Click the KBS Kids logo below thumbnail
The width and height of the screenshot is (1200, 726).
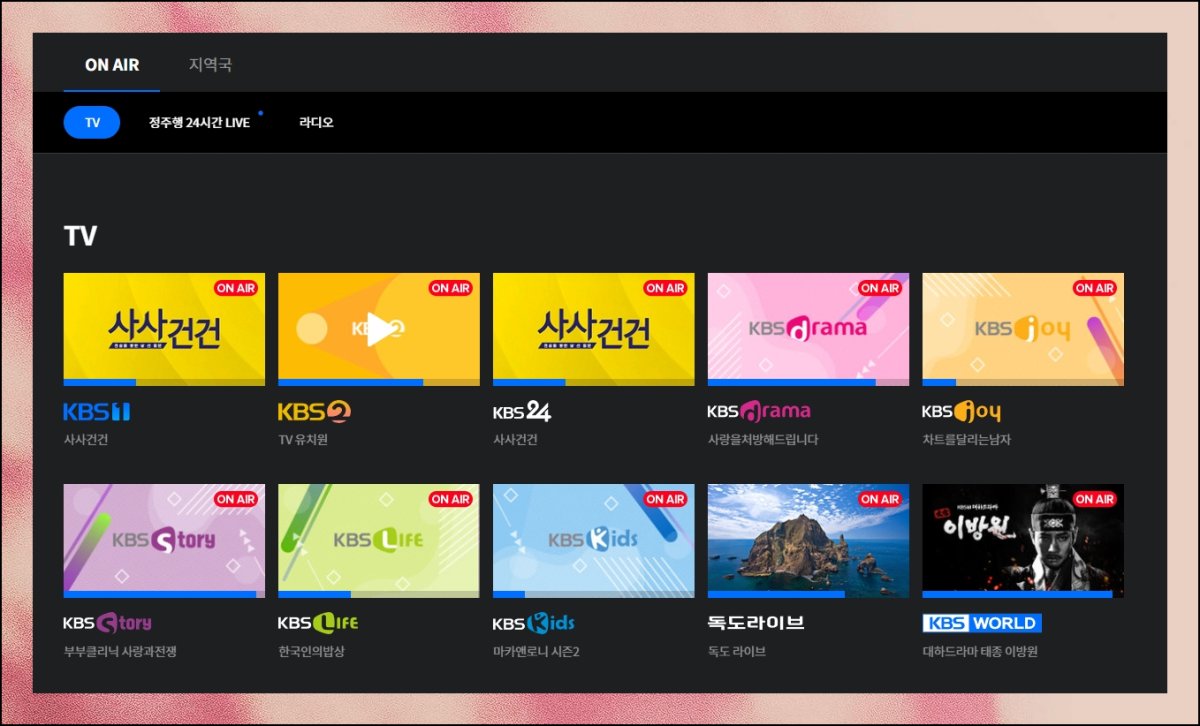tap(534, 623)
